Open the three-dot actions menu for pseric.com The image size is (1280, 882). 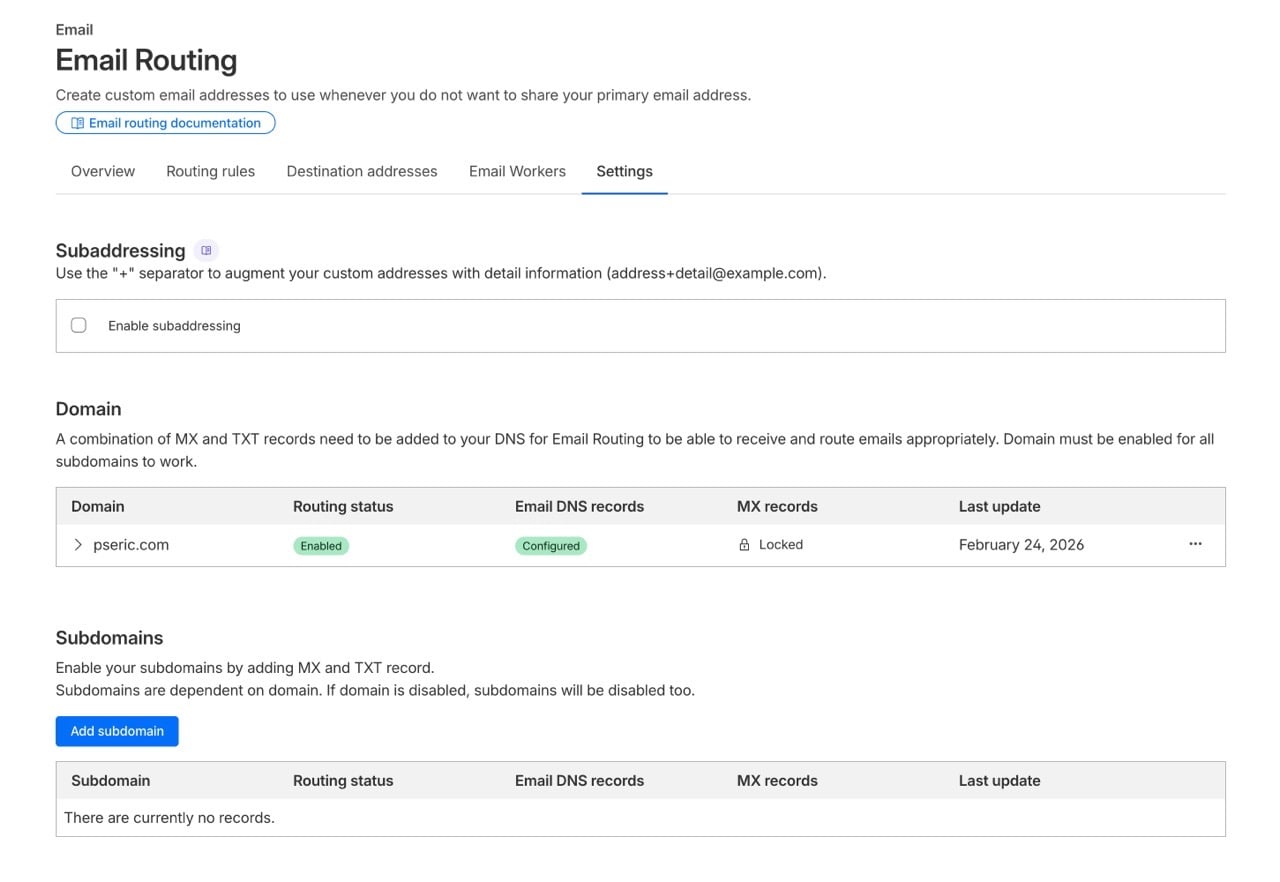click(x=1195, y=544)
